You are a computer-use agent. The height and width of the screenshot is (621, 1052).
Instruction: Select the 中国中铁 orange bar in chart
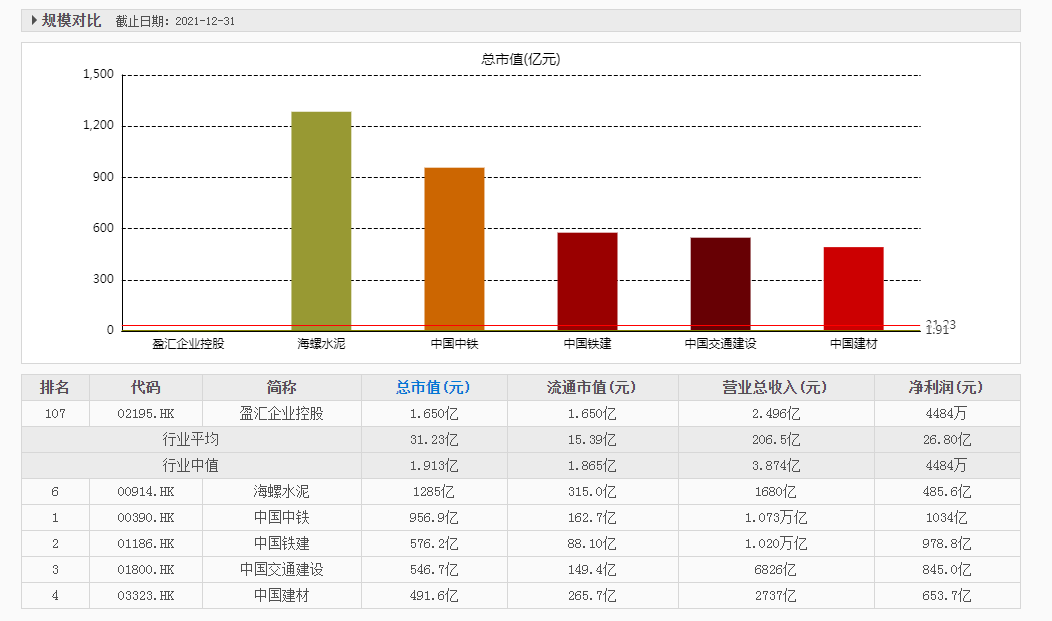tap(454, 249)
